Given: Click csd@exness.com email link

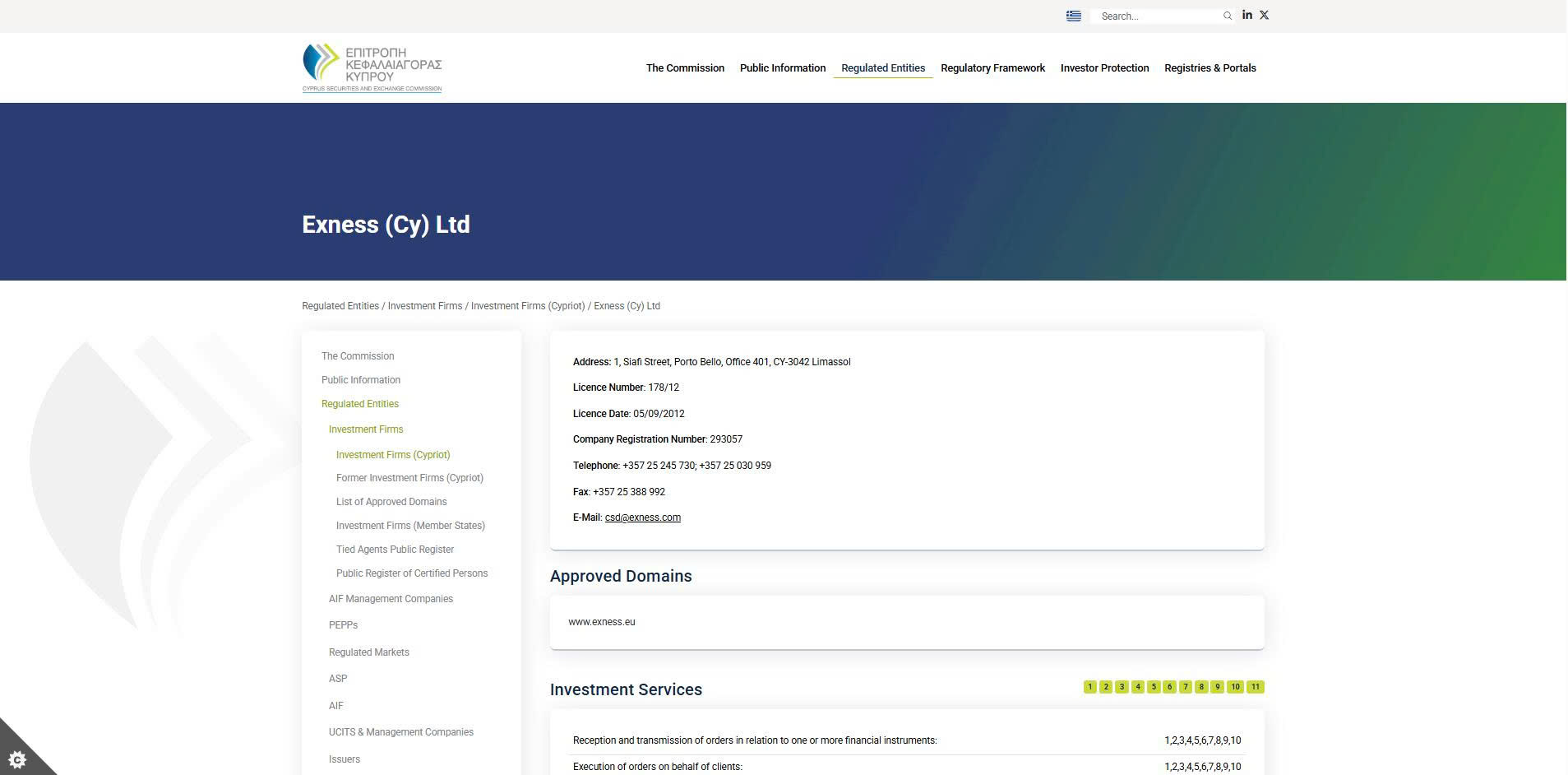Looking at the screenshot, I should (x=643, y=517).
